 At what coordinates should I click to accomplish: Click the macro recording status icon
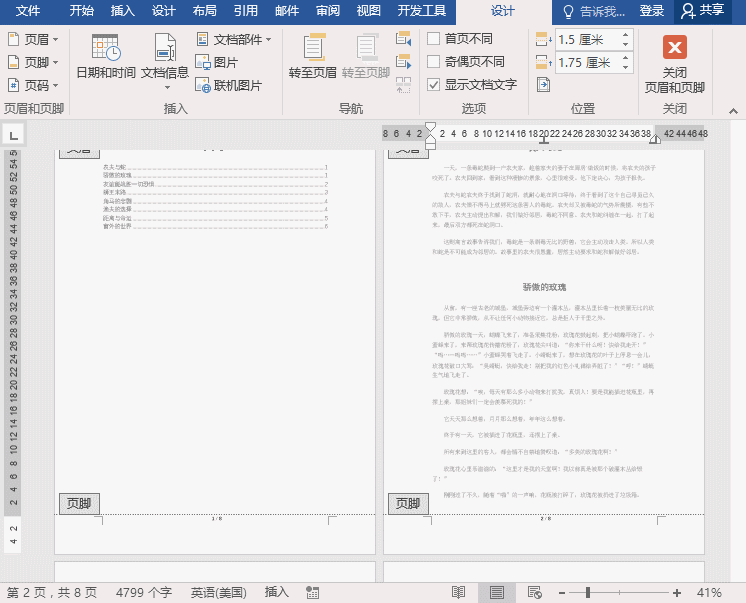[x=313, y=593]
